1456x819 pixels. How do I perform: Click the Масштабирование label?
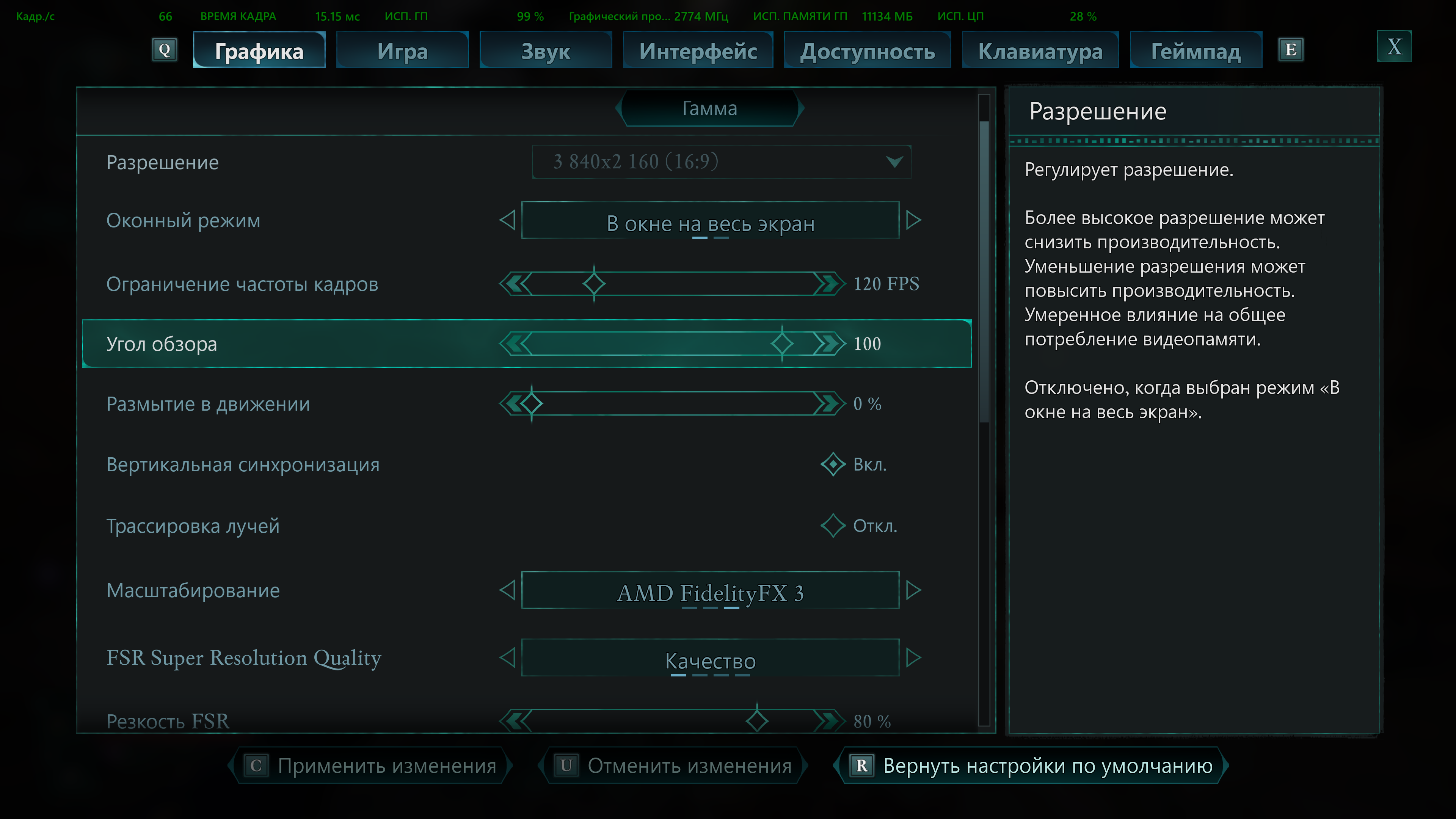tap(193, 591)
